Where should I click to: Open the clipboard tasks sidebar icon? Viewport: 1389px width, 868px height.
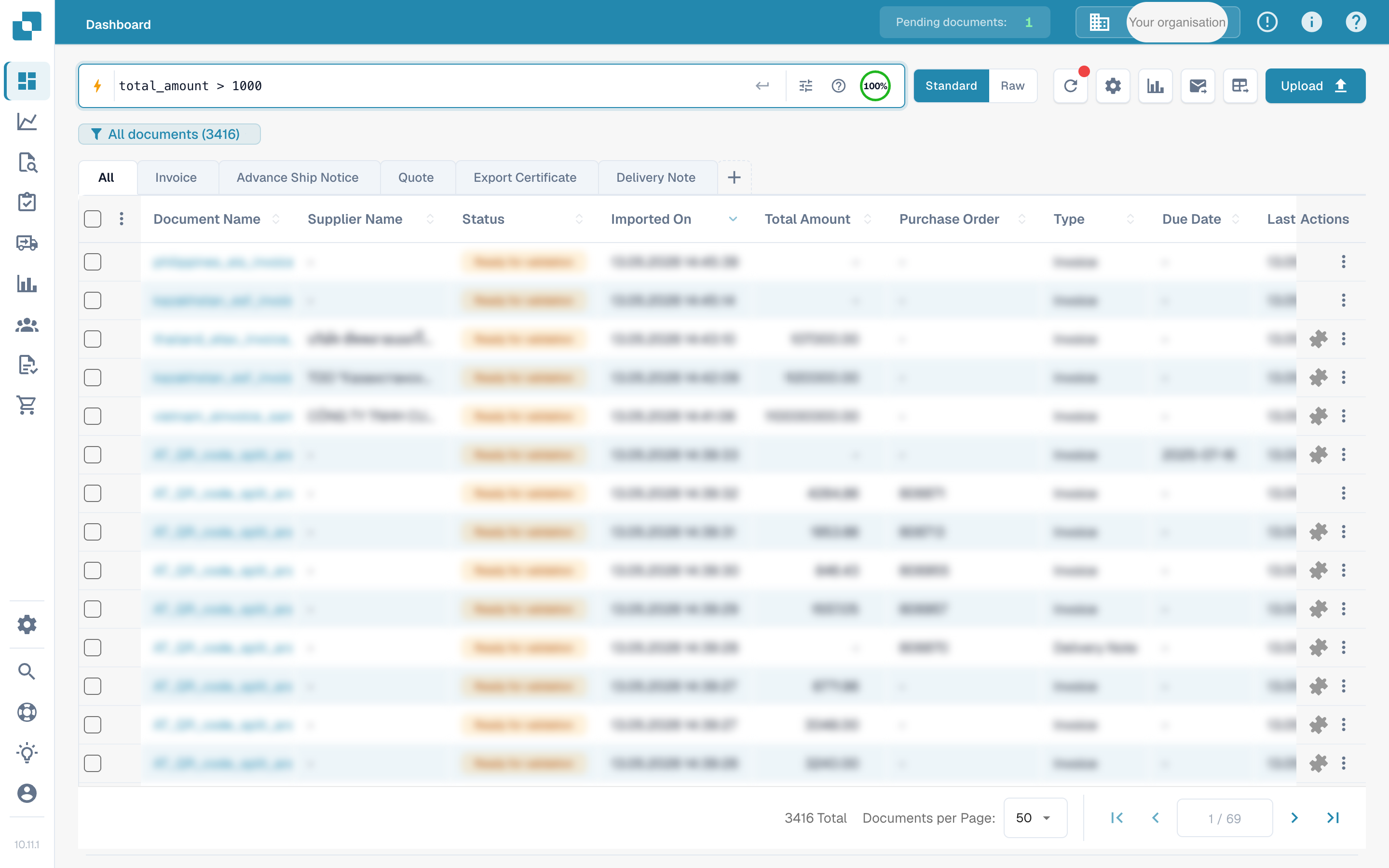coord(27,202)
